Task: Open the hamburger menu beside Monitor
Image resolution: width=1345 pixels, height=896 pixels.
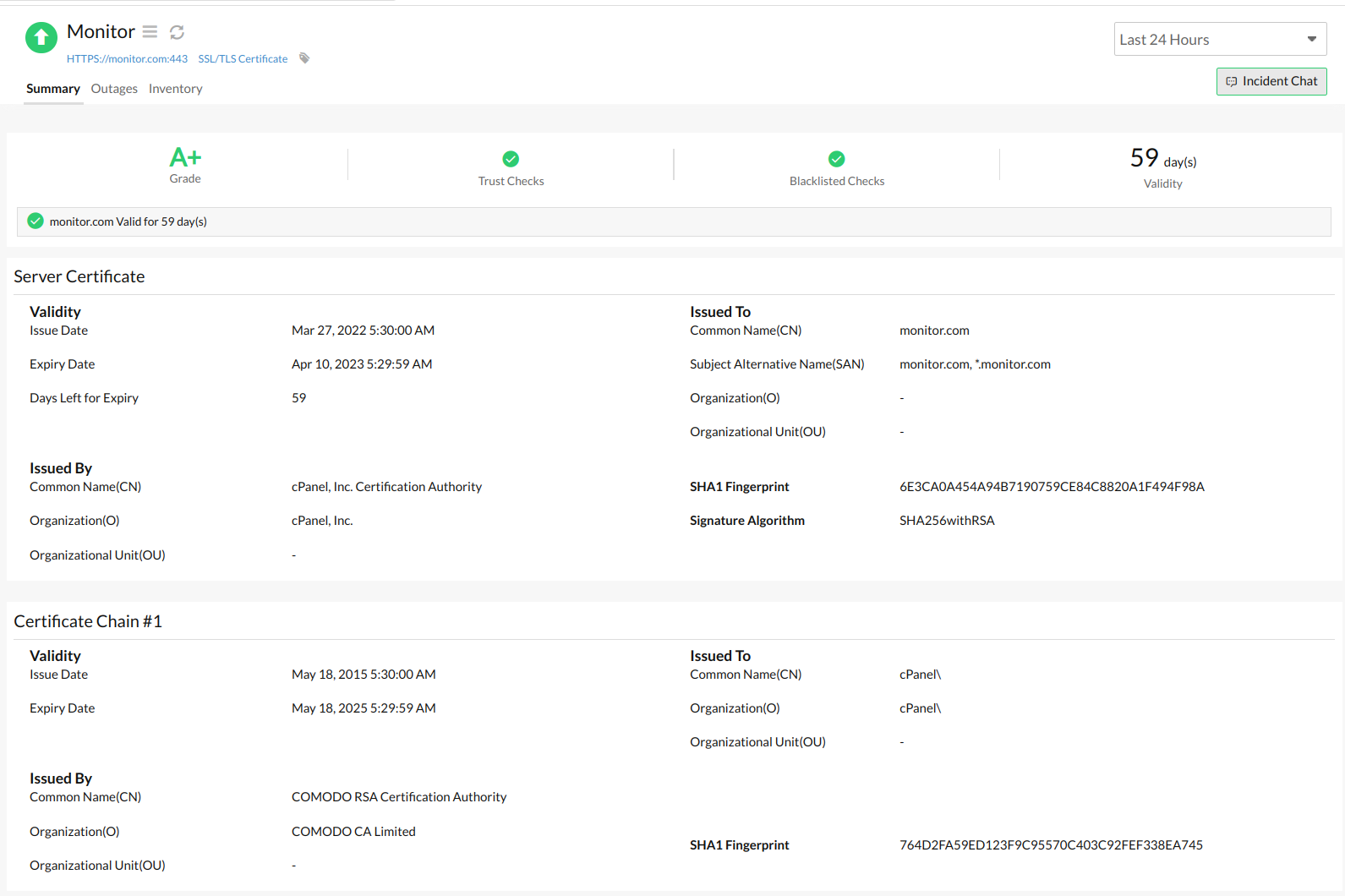Action: click(150, 32)
